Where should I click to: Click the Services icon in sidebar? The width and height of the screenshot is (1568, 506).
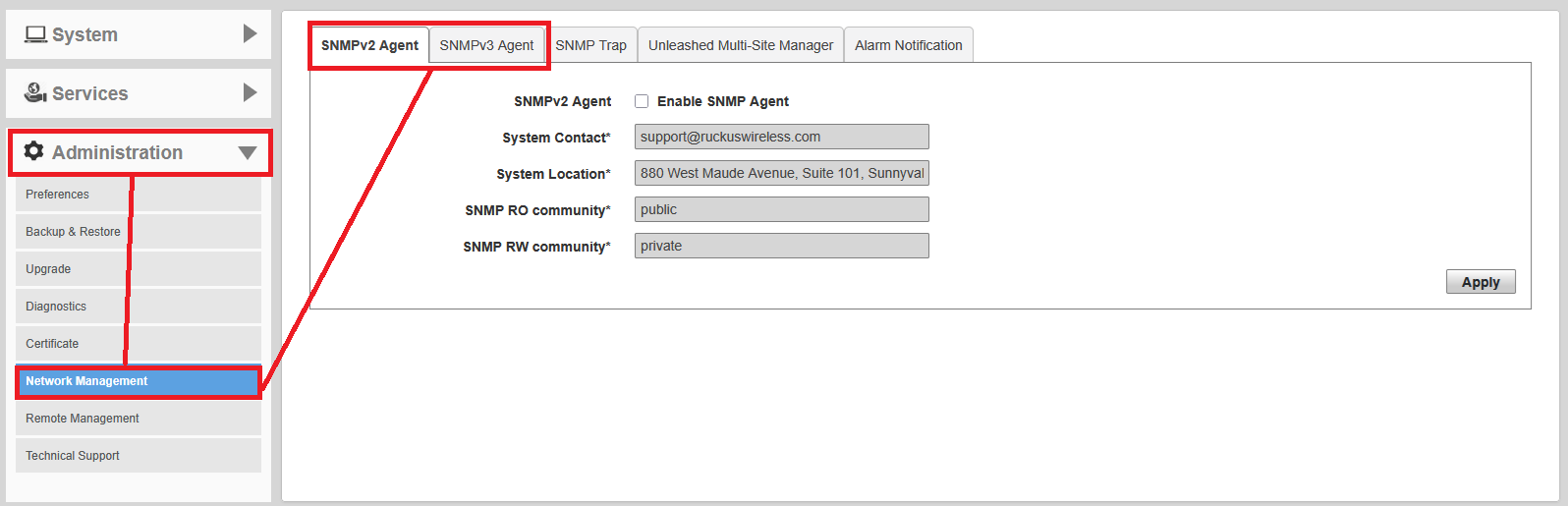(x=35, y=92)
